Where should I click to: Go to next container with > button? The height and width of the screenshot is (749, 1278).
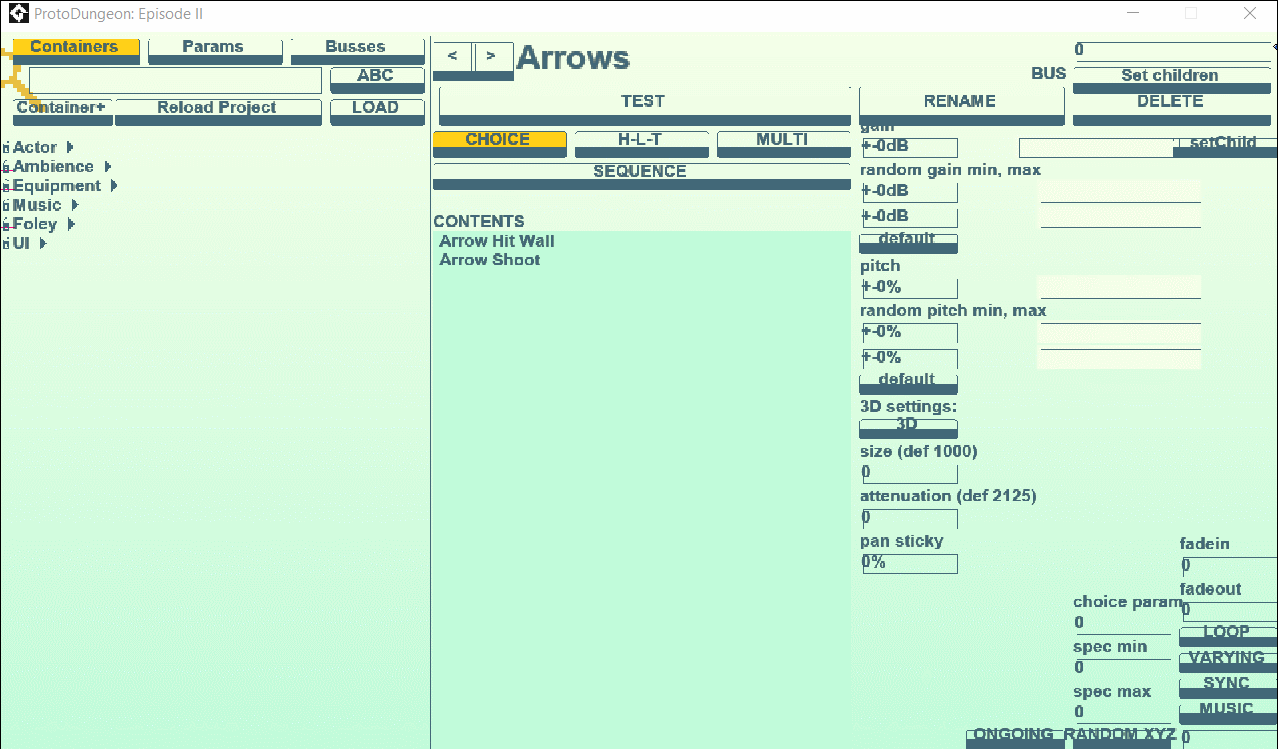[x=493, y=59]
